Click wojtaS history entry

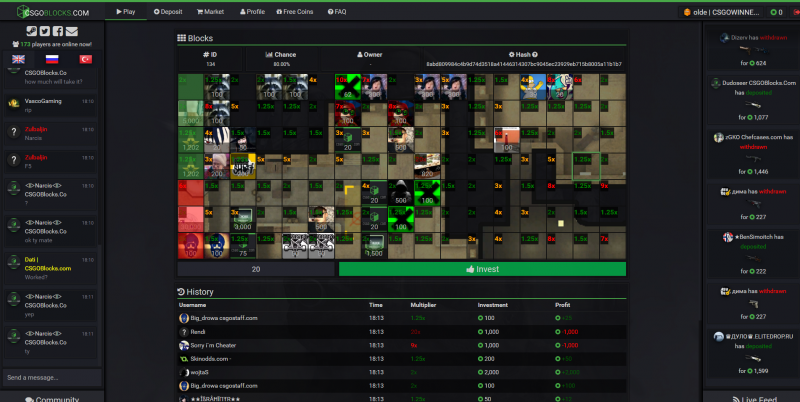402,372
